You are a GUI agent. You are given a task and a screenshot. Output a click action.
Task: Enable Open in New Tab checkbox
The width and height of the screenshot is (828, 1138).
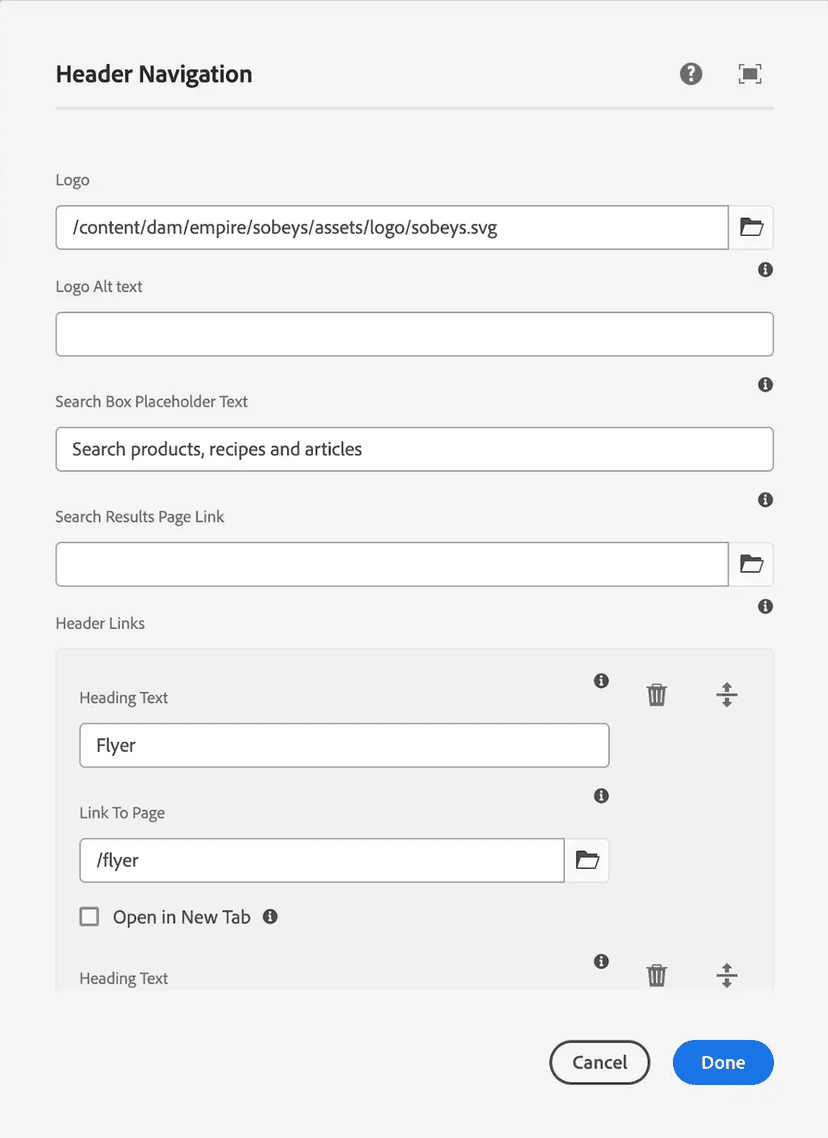[x=90, y=917]
